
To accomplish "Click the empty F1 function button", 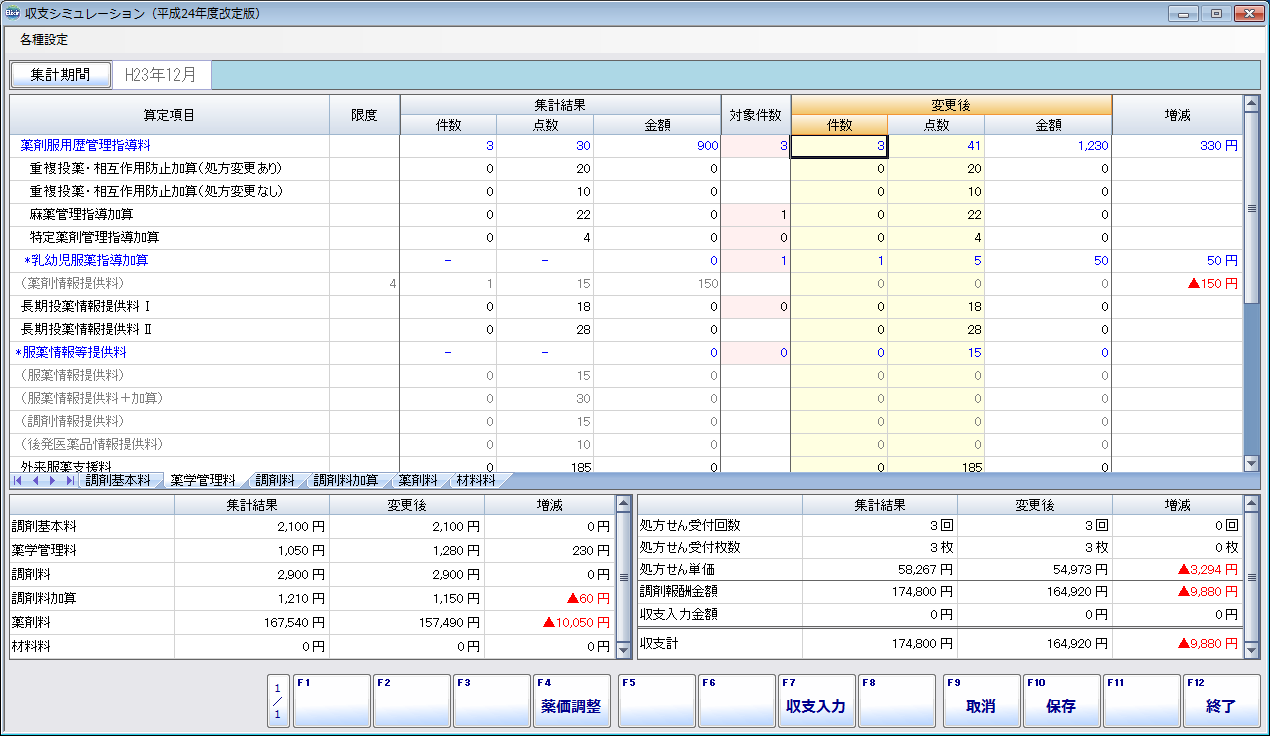I will click(x=331, y=701).
